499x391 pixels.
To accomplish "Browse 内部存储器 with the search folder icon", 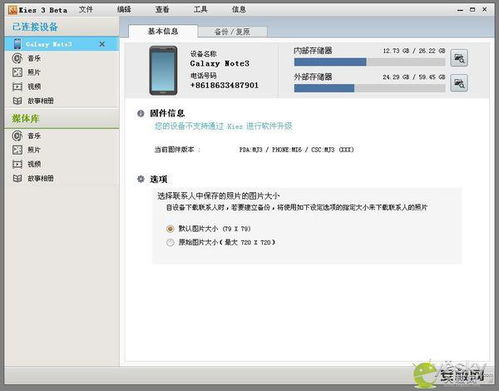I will 459,58.
